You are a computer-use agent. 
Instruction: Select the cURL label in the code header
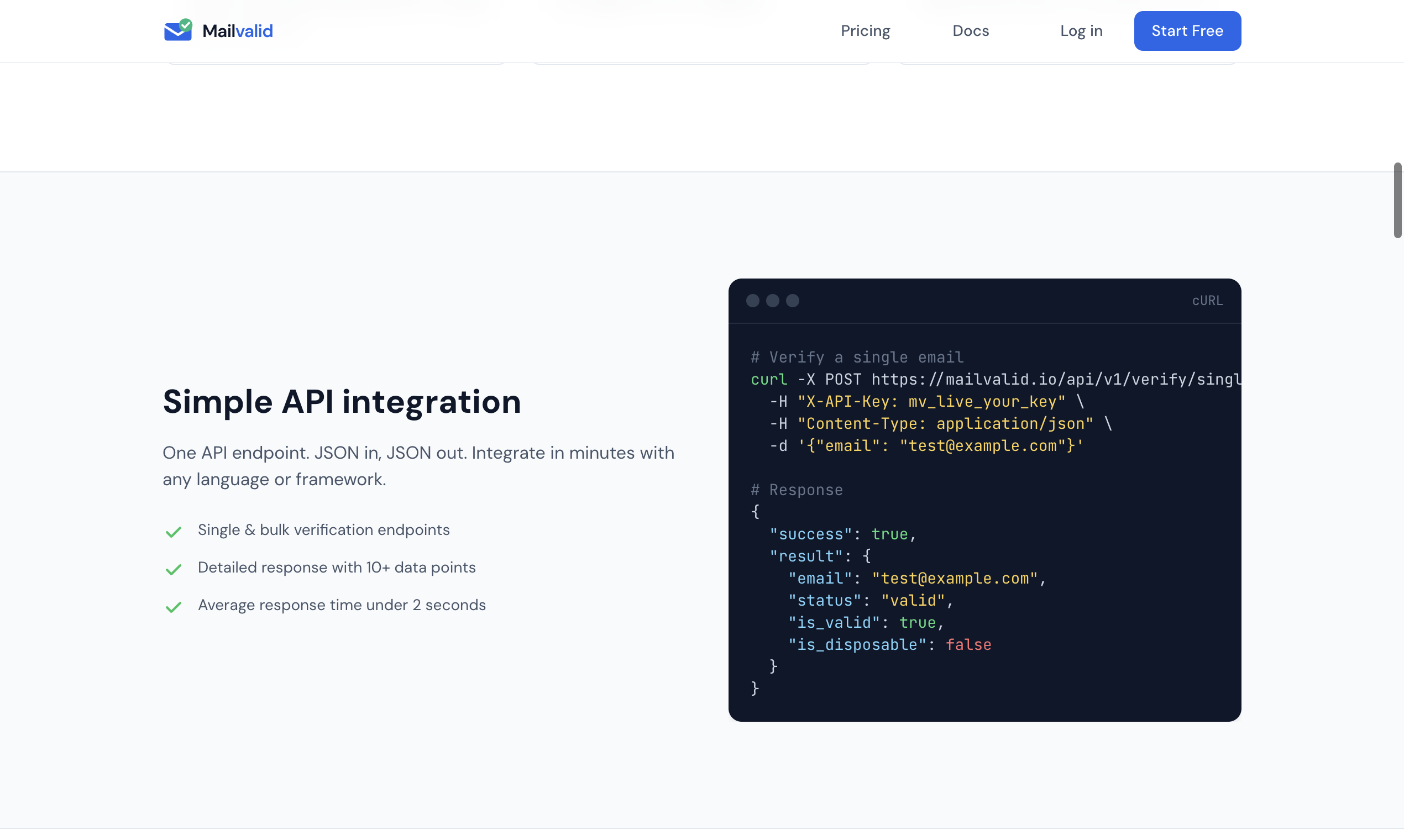coord(1207,301)
